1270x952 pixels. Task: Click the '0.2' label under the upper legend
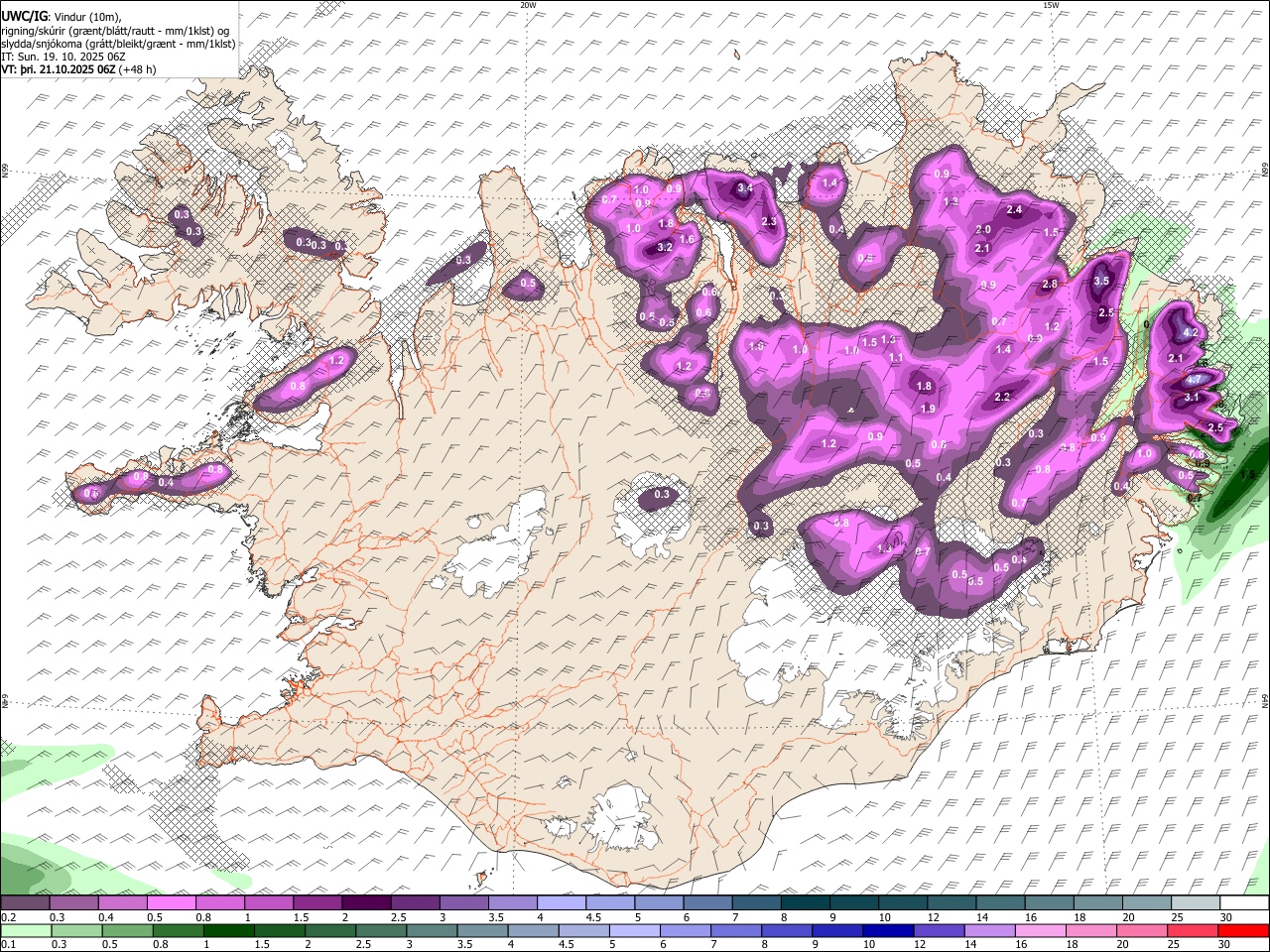[8, 917]
